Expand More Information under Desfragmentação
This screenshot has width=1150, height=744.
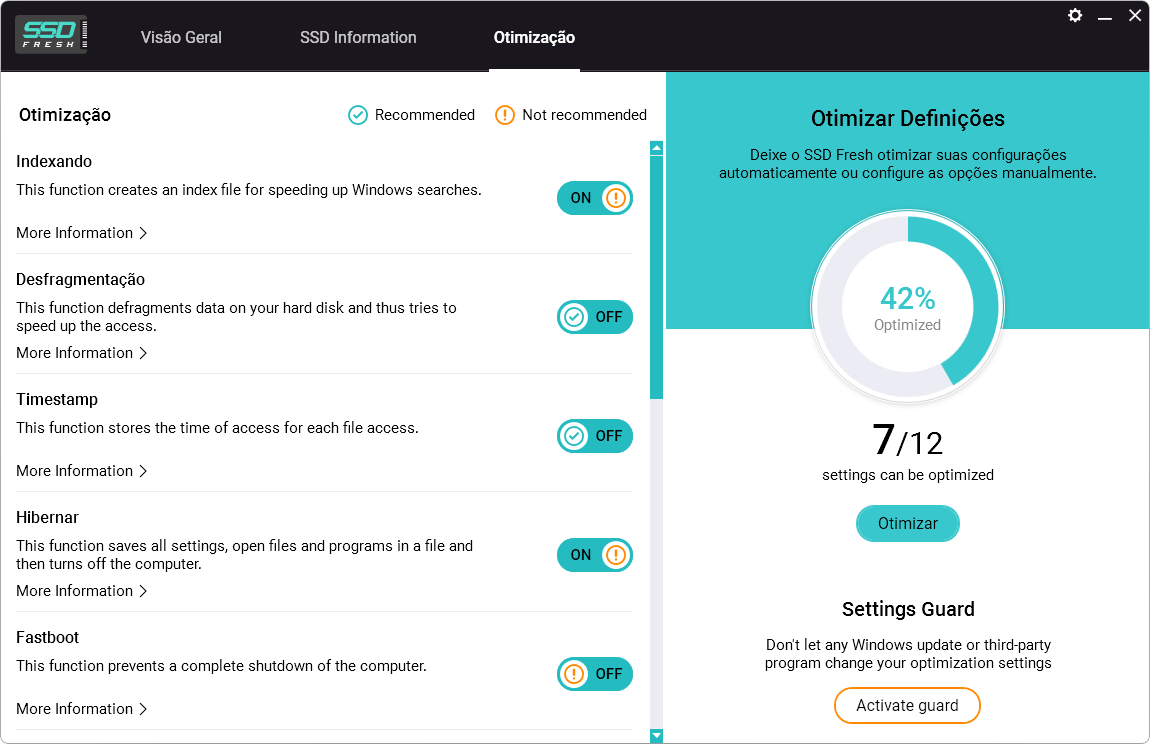[82, 353]
